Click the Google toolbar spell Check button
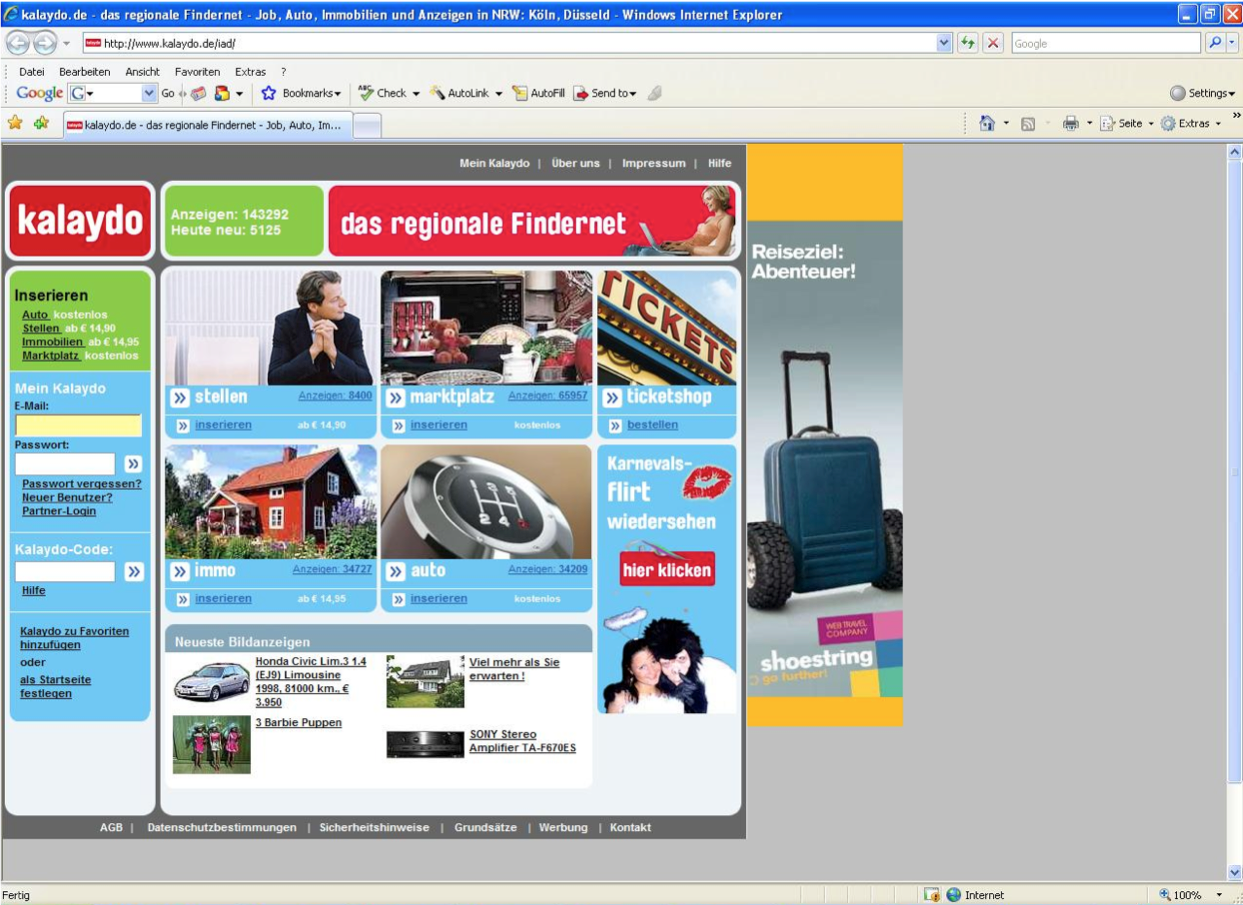Screen dimensions: 1243x905 [388, 93]
